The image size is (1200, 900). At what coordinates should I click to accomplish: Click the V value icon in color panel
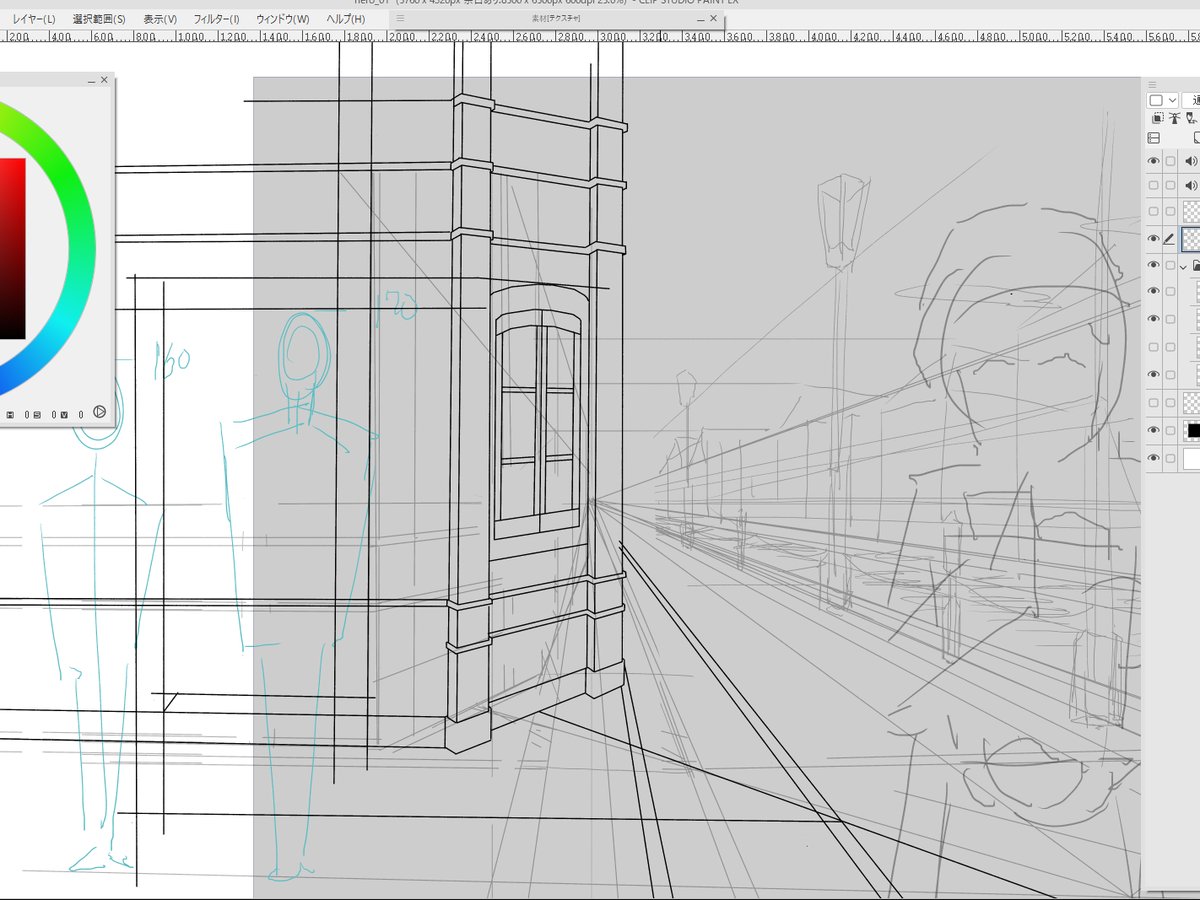(63, 413)
